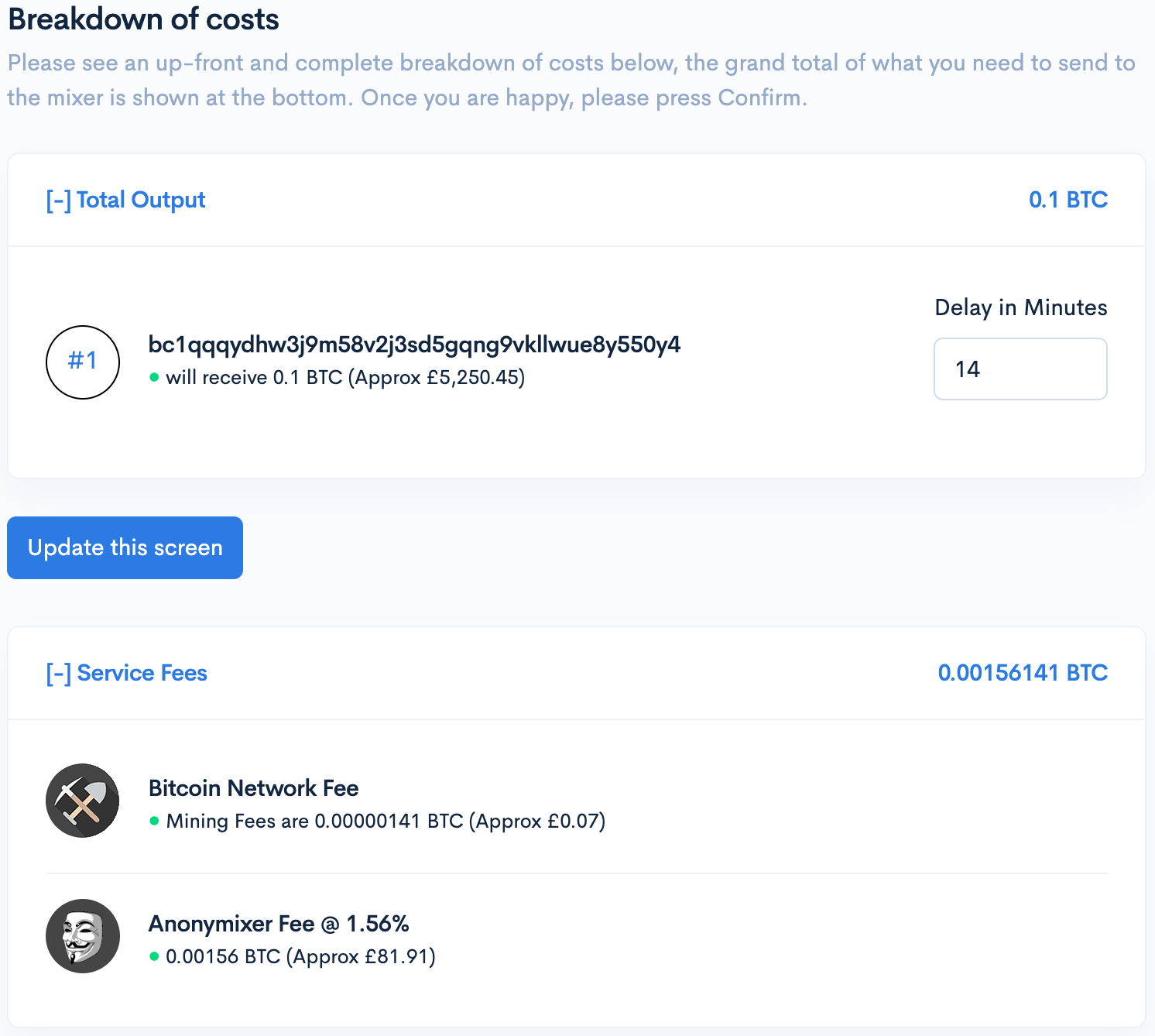Screen dimensions: 1155x1036
Task: Click the 0.1 BTC total output amount
Action: pyautogui.click(x=1068, y=200)
